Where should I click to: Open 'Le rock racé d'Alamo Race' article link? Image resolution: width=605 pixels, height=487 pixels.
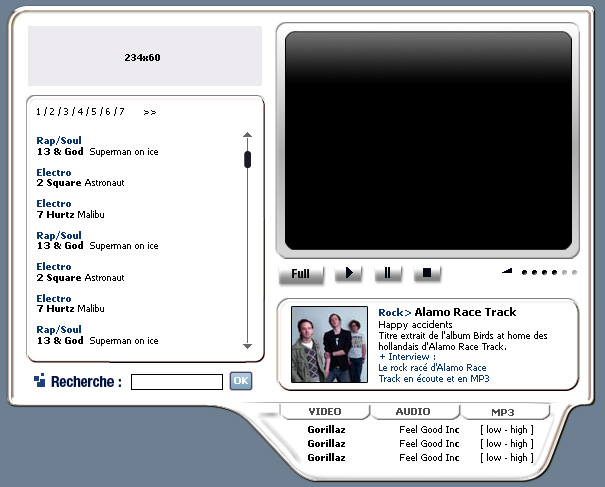432,368
